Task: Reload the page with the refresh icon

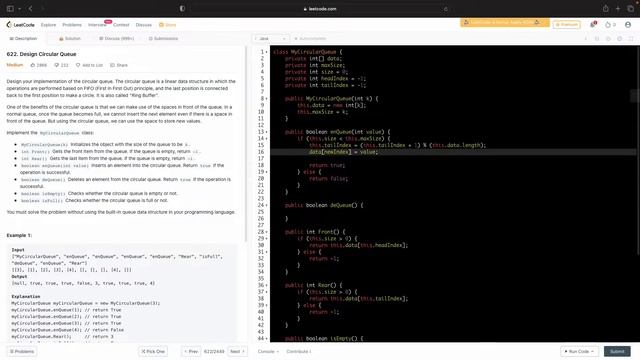Action: (445, 9)
